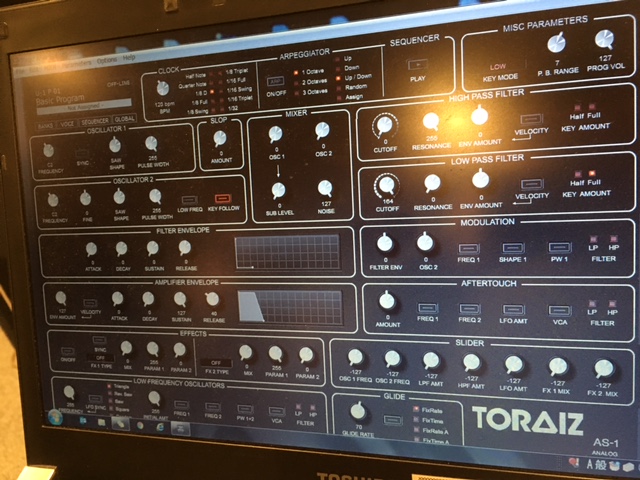The height and width of the screenshot is (480, 640).
Task: Switch to the GLOBAL tab
Action: [x=124, y=119]
